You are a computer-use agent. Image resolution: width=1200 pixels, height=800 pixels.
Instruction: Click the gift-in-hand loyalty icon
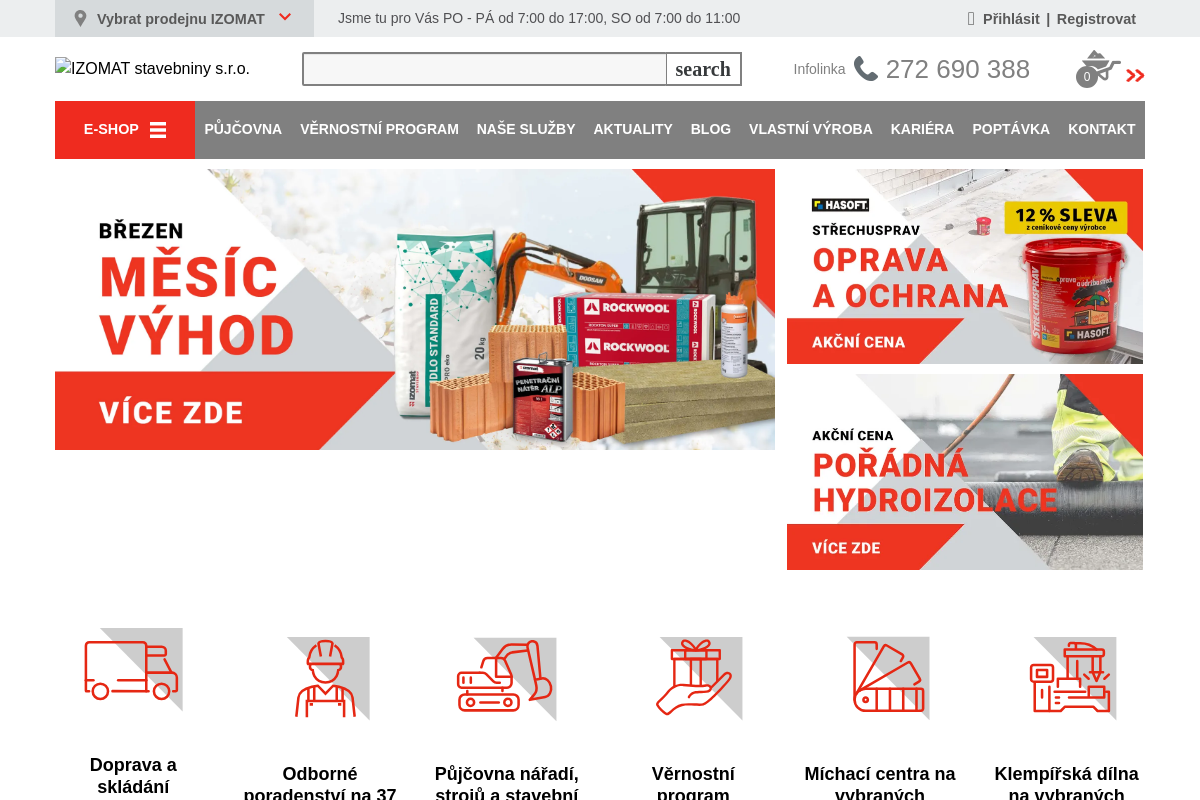[x=697, y=678]
